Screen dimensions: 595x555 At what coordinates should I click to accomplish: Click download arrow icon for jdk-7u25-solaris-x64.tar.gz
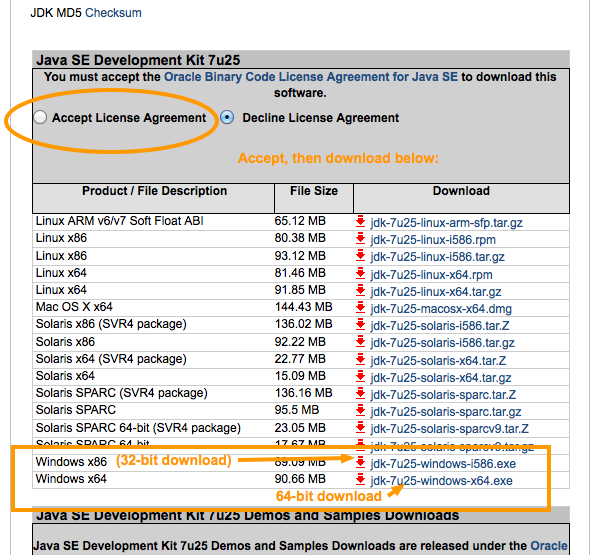click(x=360, y=377)
